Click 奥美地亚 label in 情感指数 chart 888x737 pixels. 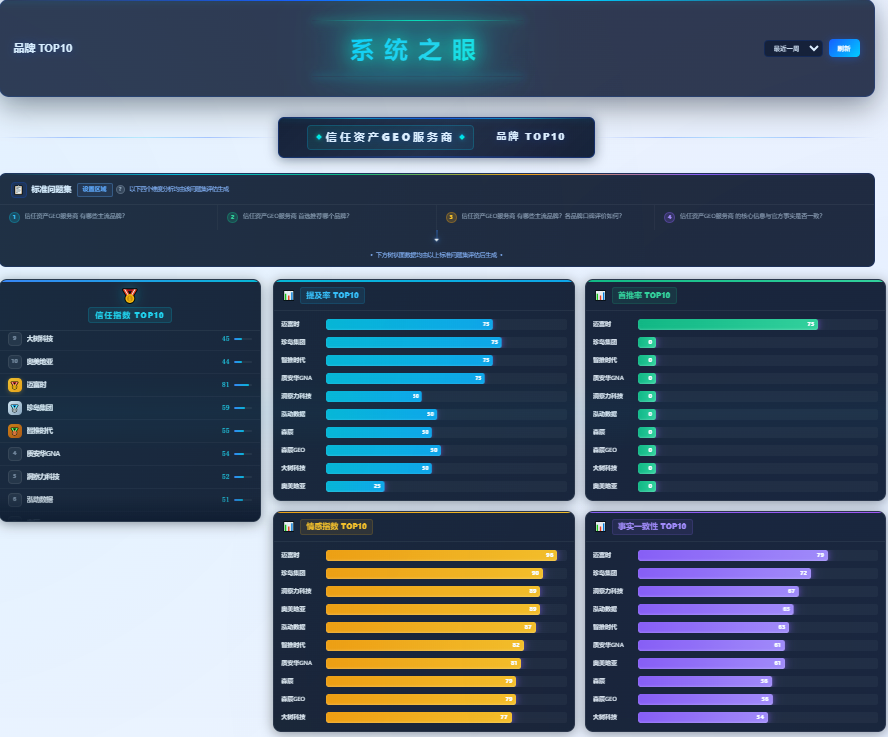[x=293, y=609]
